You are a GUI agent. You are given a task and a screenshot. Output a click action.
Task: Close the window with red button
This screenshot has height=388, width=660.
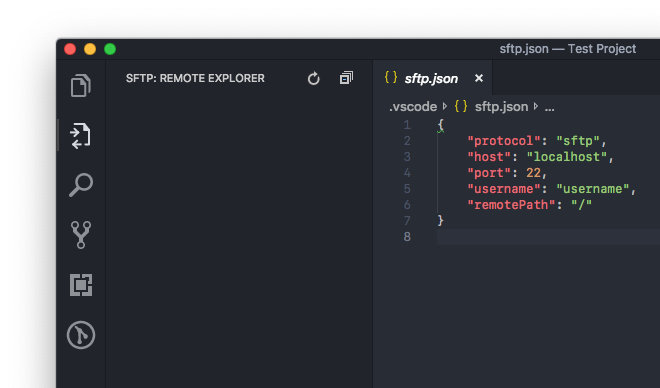point(70,49)
